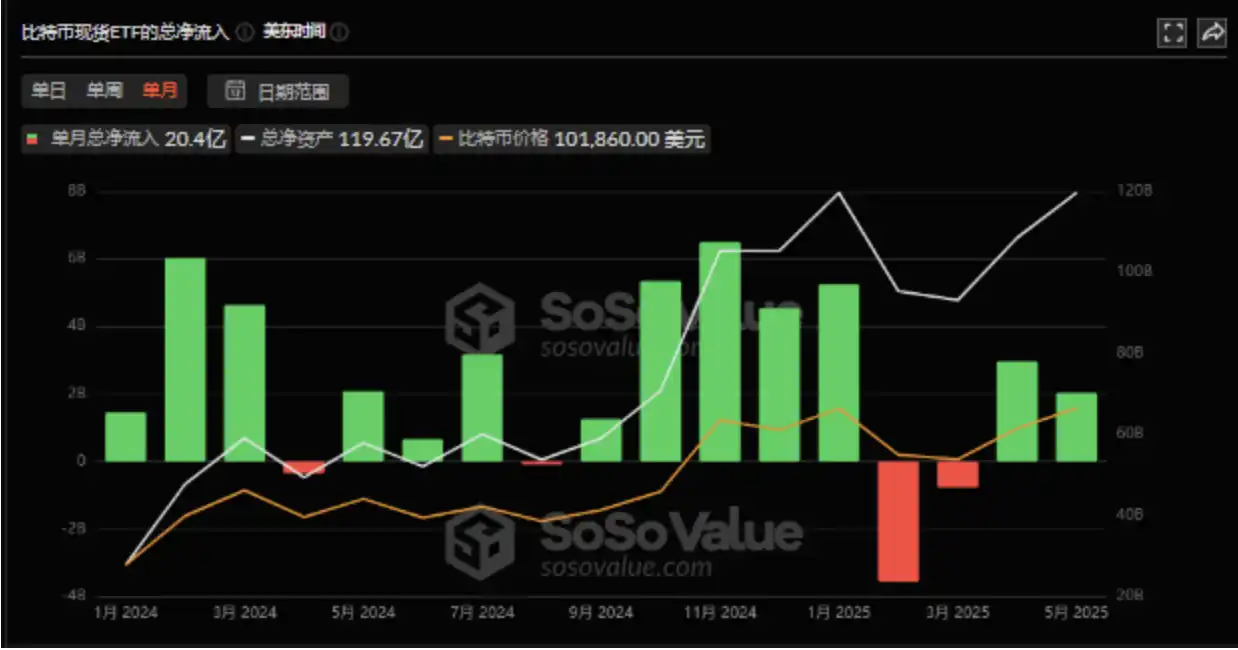The image size is (1238, 650).
Task: Click info icon next to 美东时间
Action: coord(340,32)
